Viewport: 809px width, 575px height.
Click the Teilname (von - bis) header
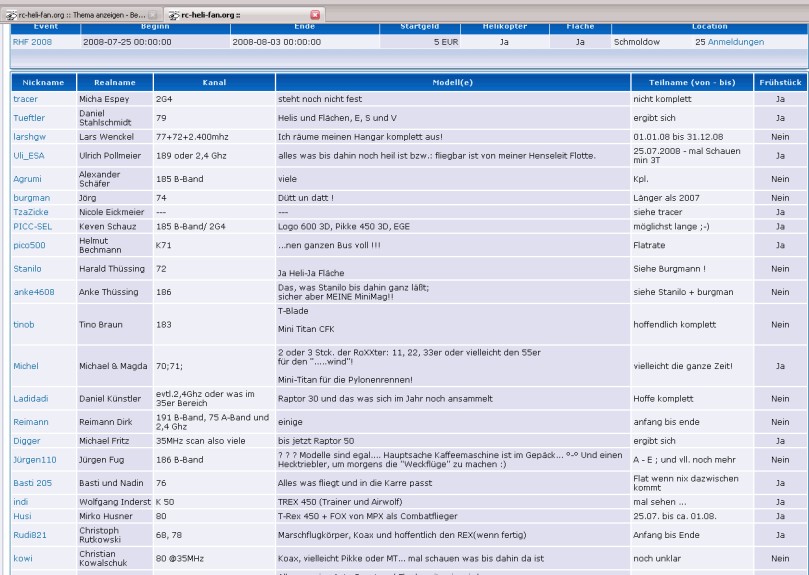692,82
